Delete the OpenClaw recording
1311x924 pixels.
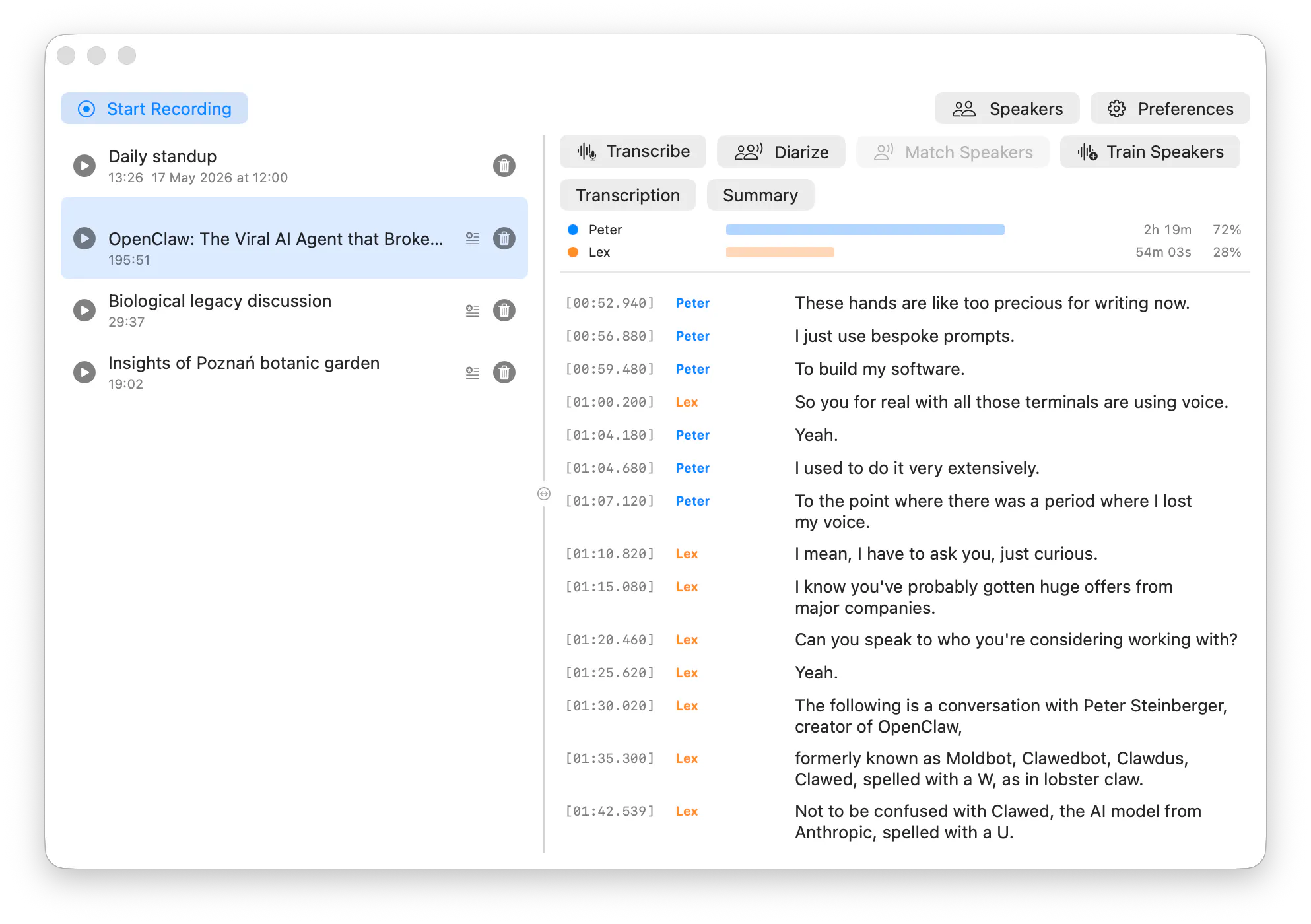point(504,238)
